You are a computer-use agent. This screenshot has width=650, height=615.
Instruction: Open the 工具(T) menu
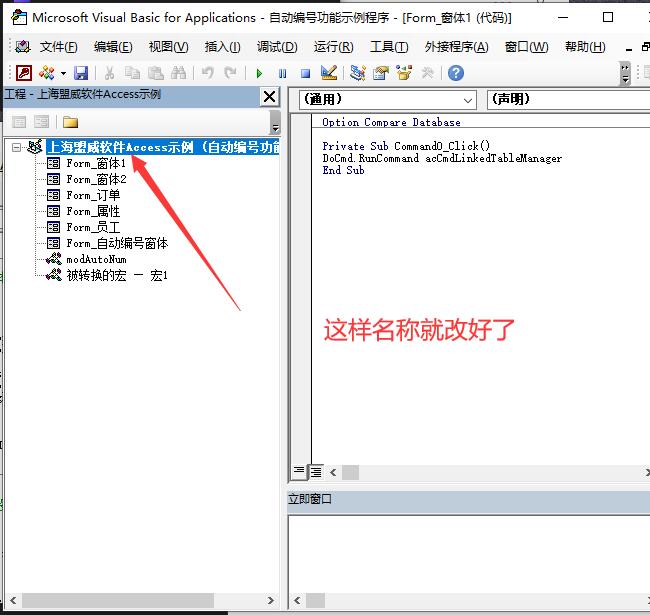pos(389,47)
